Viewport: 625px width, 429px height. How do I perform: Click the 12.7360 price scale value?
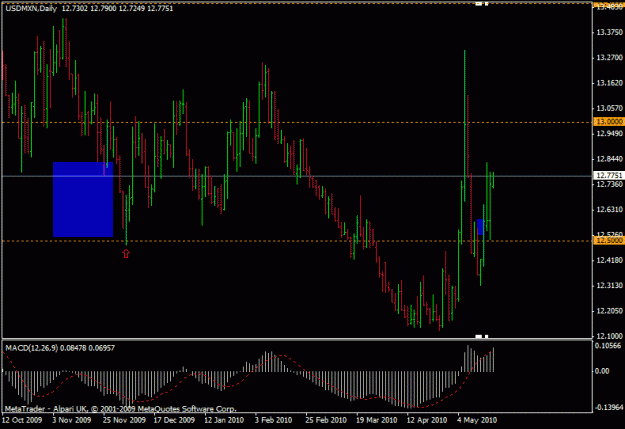pyautogui.click(x=609, y=184)
